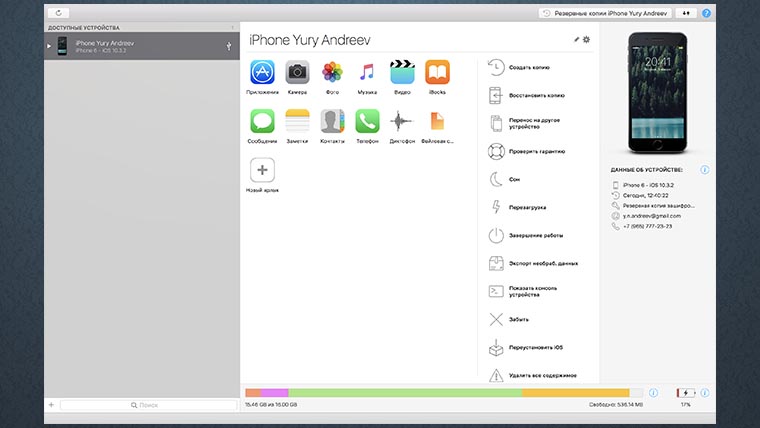Click the USB connection icon in sidebar

pos(229,46)
